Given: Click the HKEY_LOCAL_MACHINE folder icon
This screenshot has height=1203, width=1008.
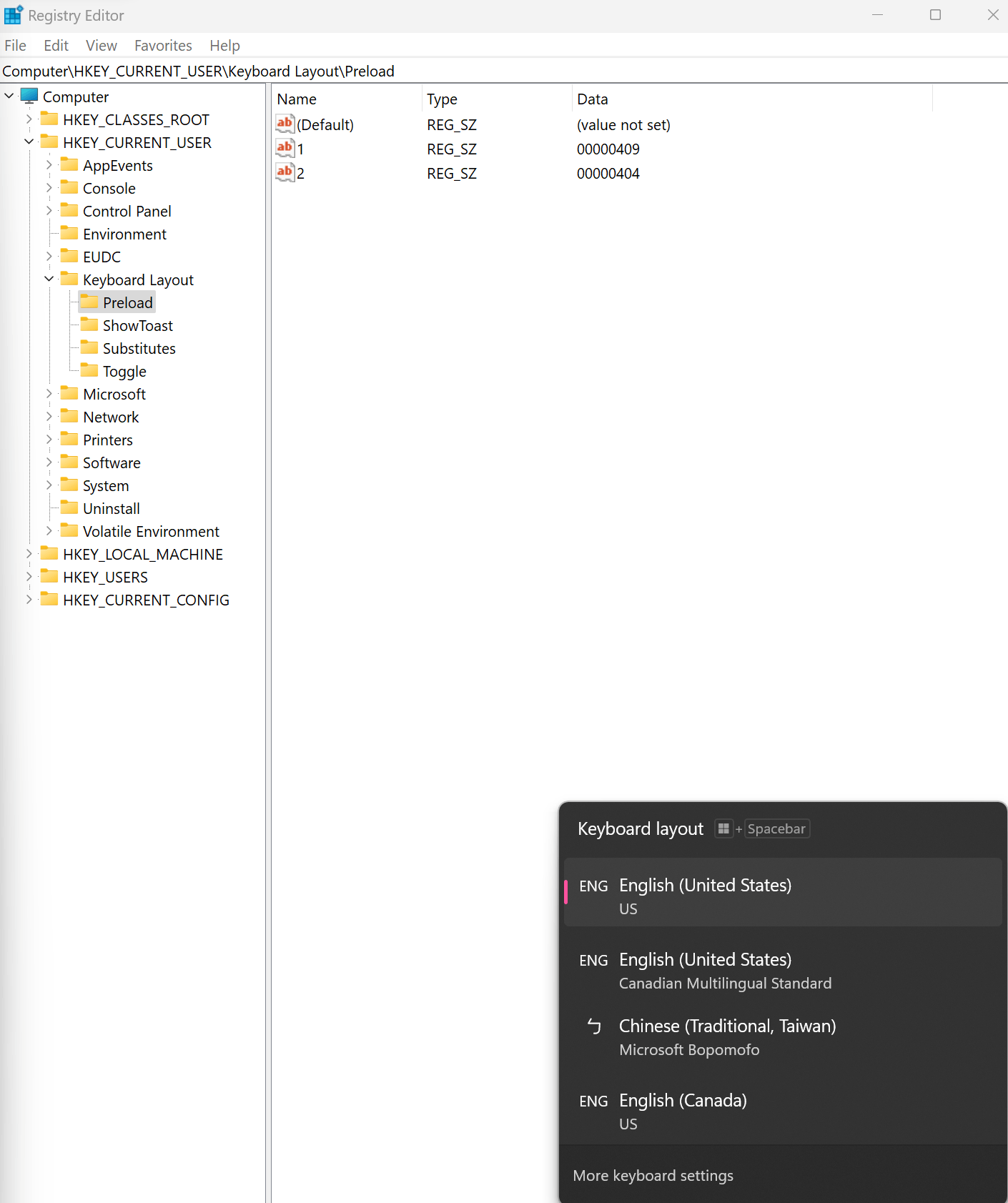Looking at the screenshot, I should tap(49, 553).
